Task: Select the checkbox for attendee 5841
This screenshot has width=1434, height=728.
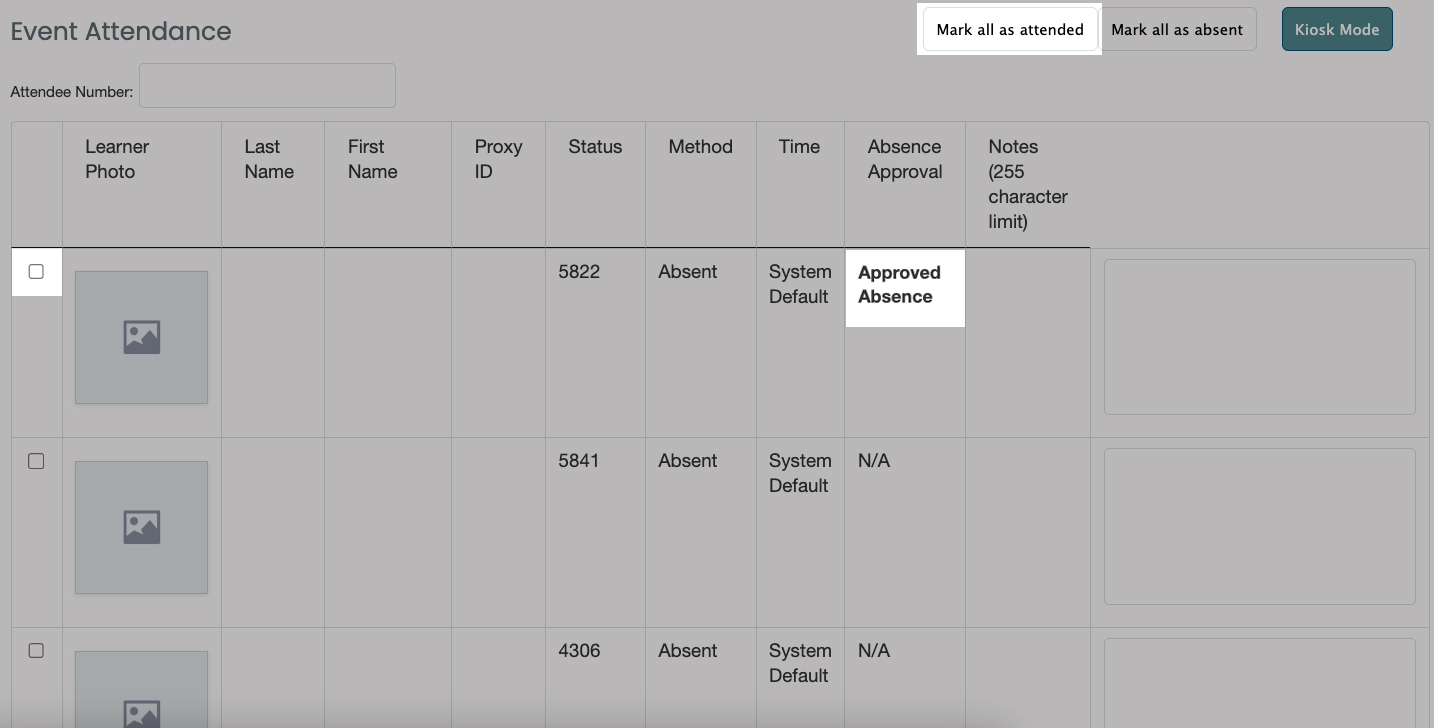Action: pyautogui.click(x=36, y=461)
